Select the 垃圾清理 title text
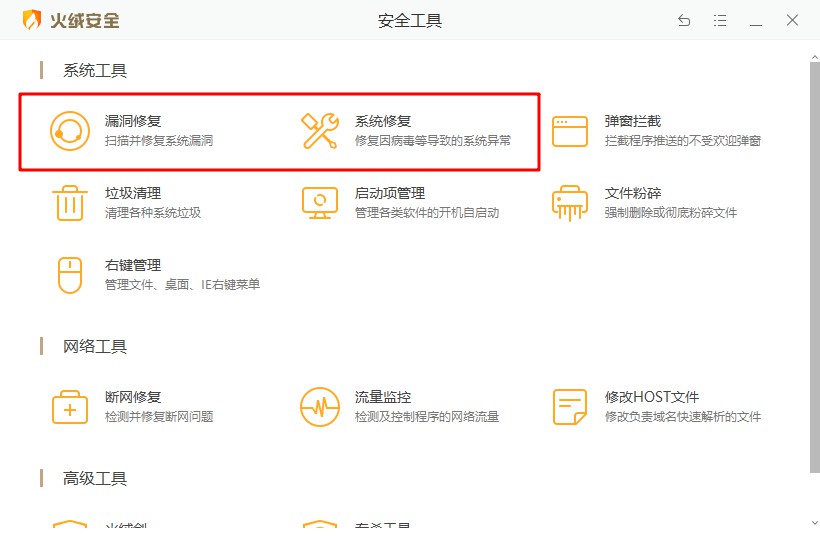This screenshot has width=820, height=540. coord(133,193)
